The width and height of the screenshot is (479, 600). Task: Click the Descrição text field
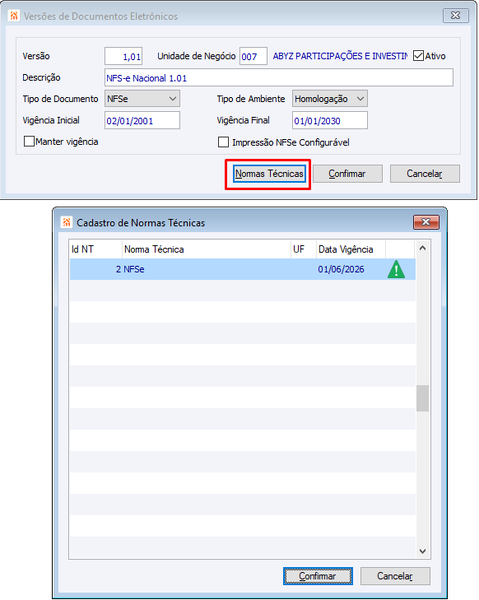tap(279, 78)
